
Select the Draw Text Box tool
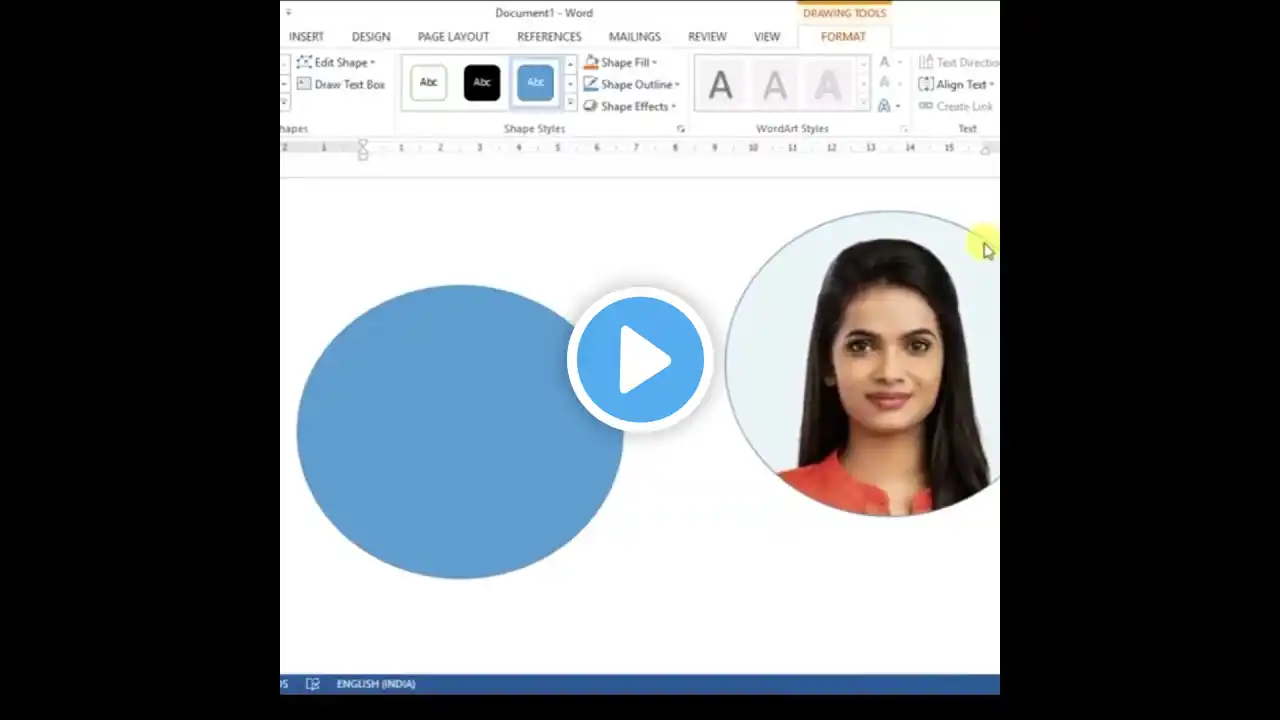point(343,84)
